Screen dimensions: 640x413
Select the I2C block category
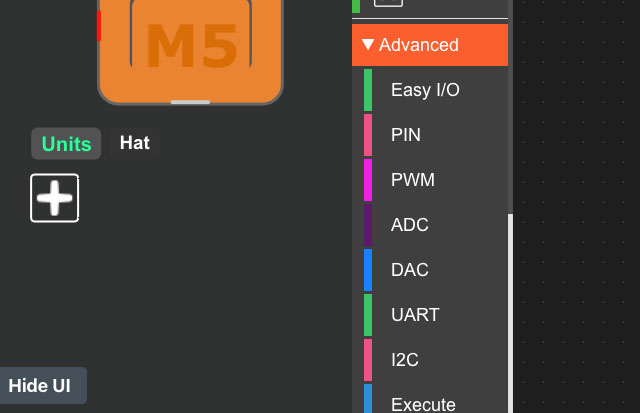point(407,360)
